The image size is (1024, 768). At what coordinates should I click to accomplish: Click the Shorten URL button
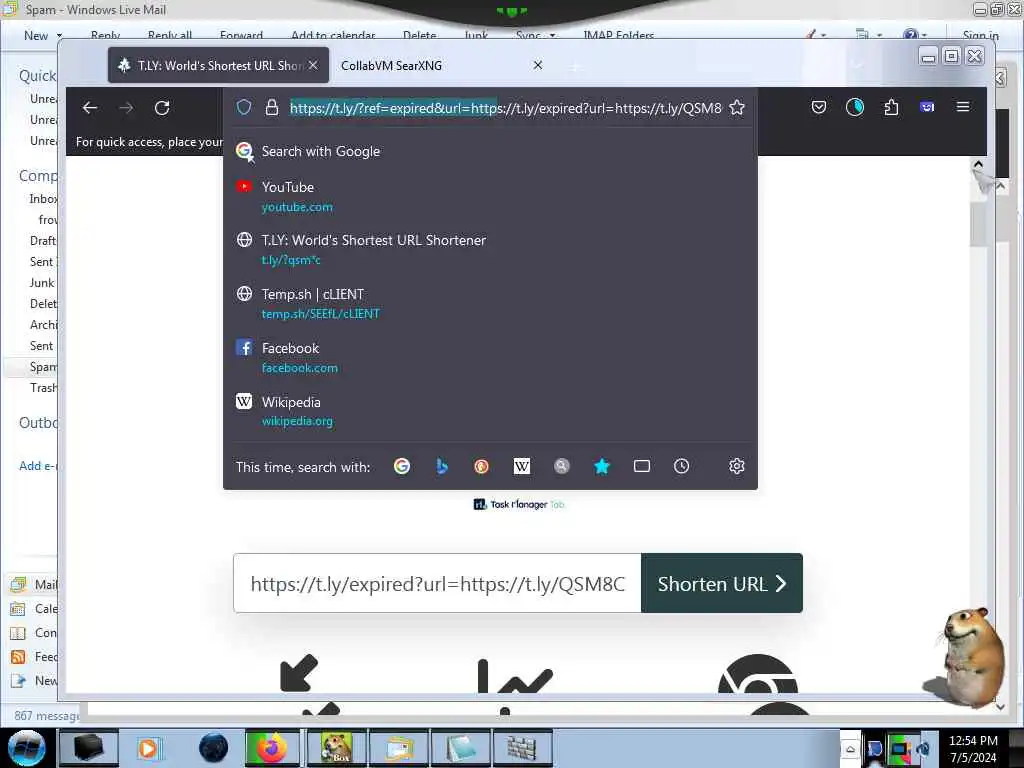pos(722,583)
